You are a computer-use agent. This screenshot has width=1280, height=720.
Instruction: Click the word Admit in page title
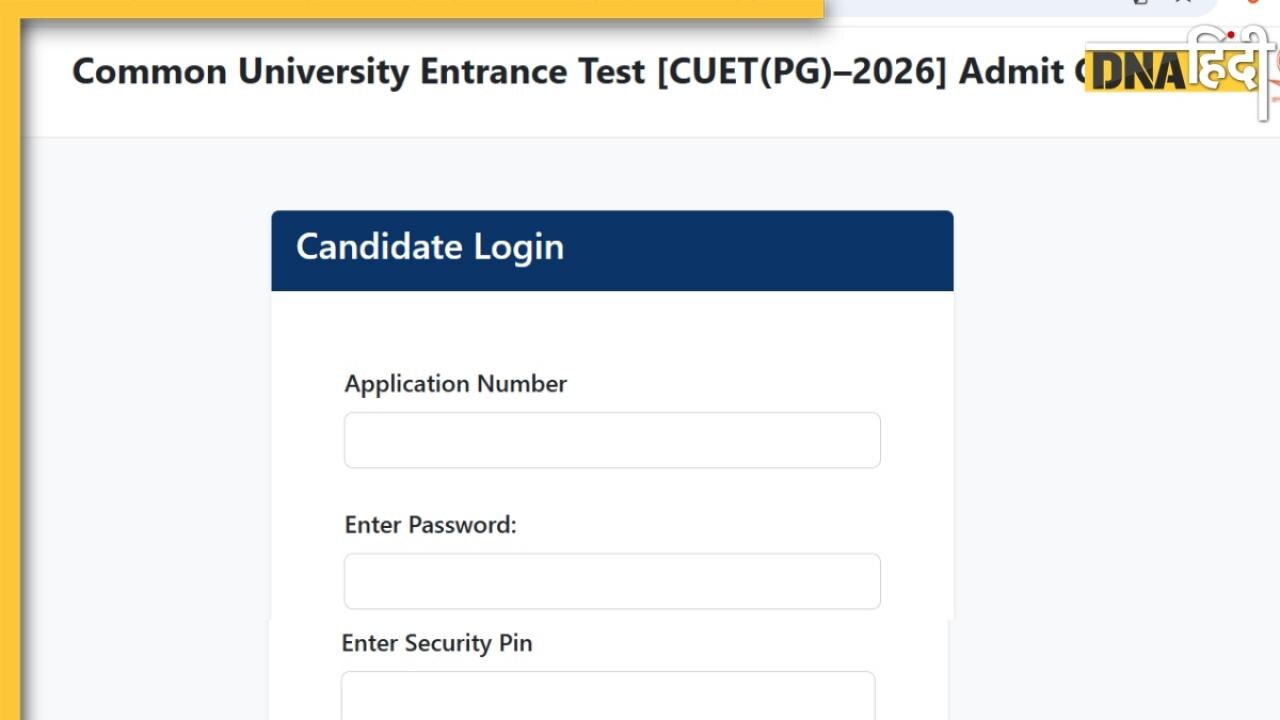click(1010, 72)
